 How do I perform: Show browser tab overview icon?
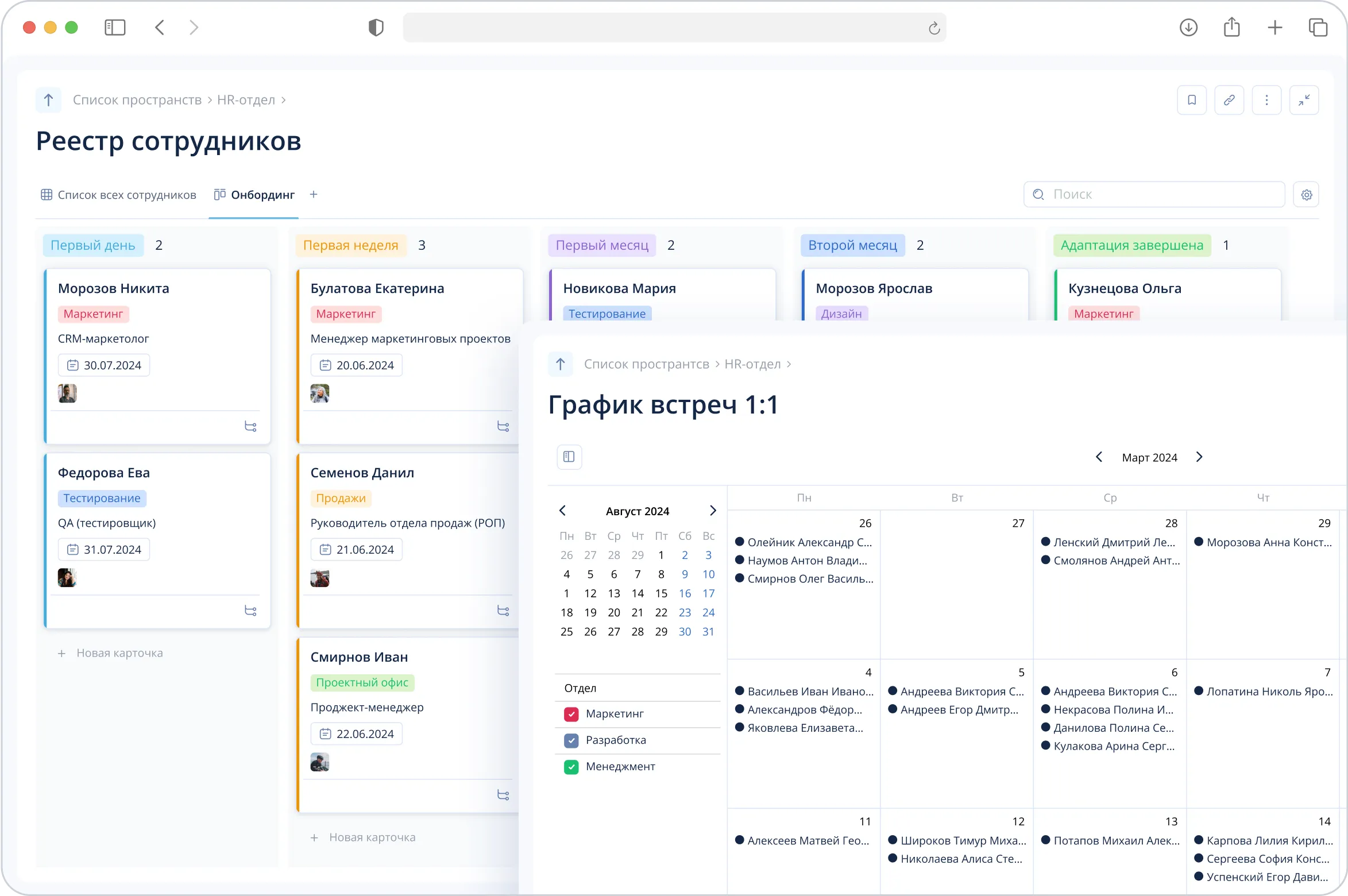coord(1318,27)
